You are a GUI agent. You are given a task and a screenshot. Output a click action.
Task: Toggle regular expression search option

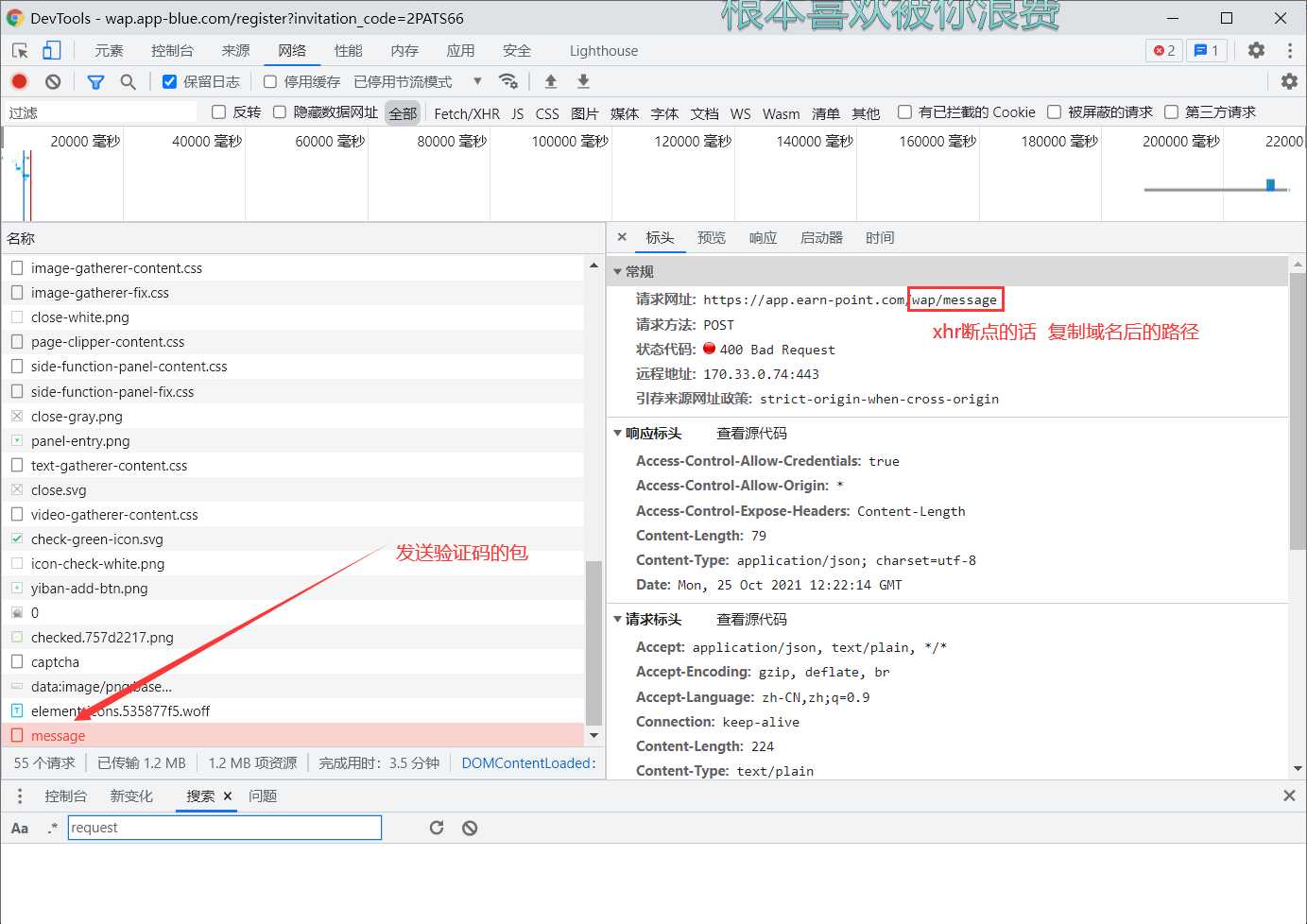tap(52, 828)
